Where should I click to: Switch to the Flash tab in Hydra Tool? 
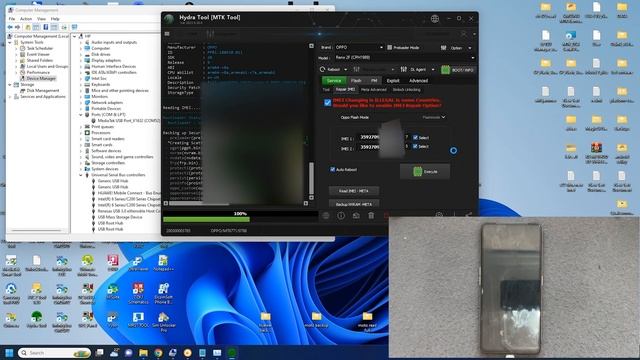point(356,81)
